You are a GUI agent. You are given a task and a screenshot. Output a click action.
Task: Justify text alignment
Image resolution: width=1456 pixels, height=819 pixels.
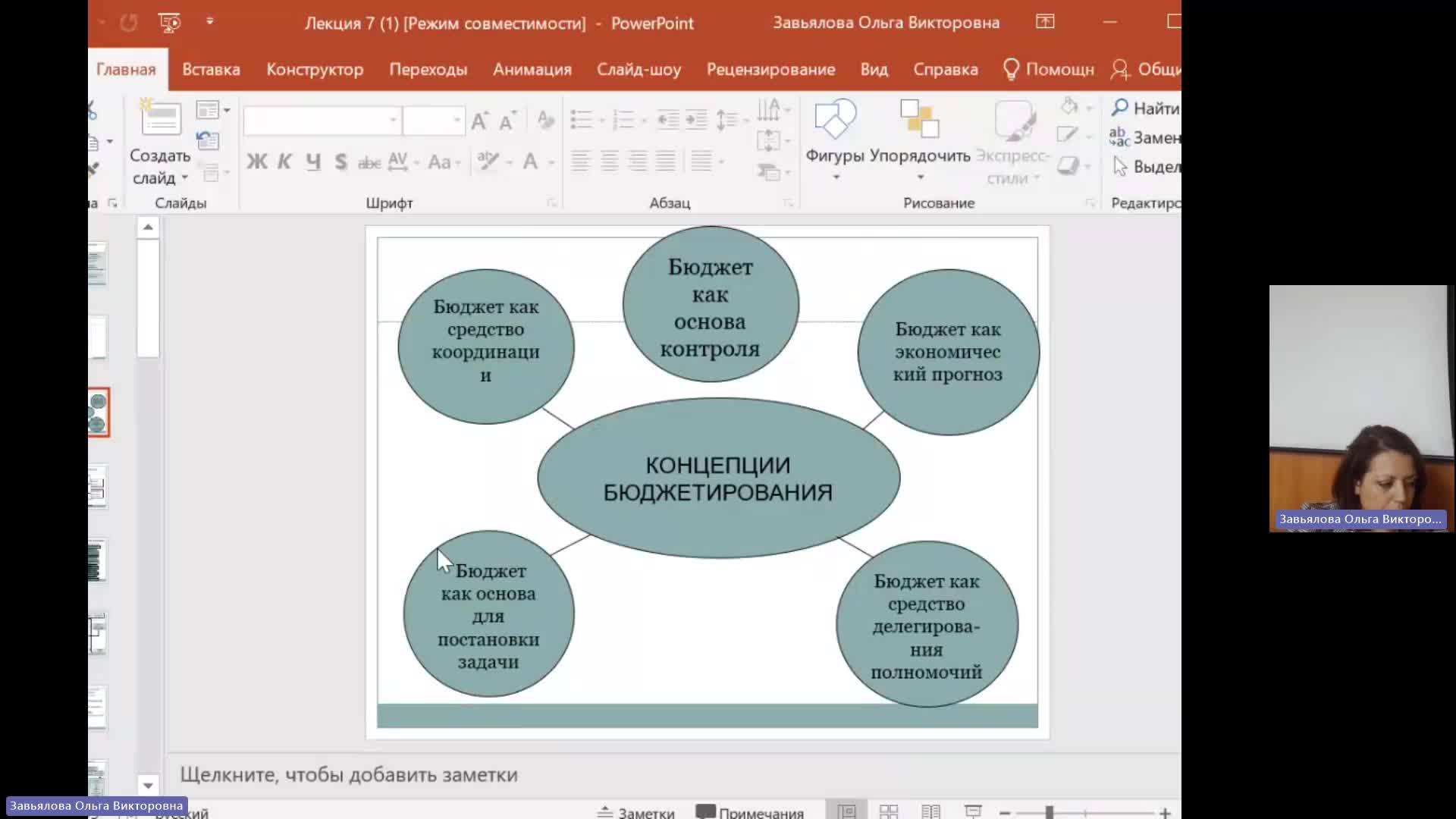pyautogui.click(x=666, y=161)
